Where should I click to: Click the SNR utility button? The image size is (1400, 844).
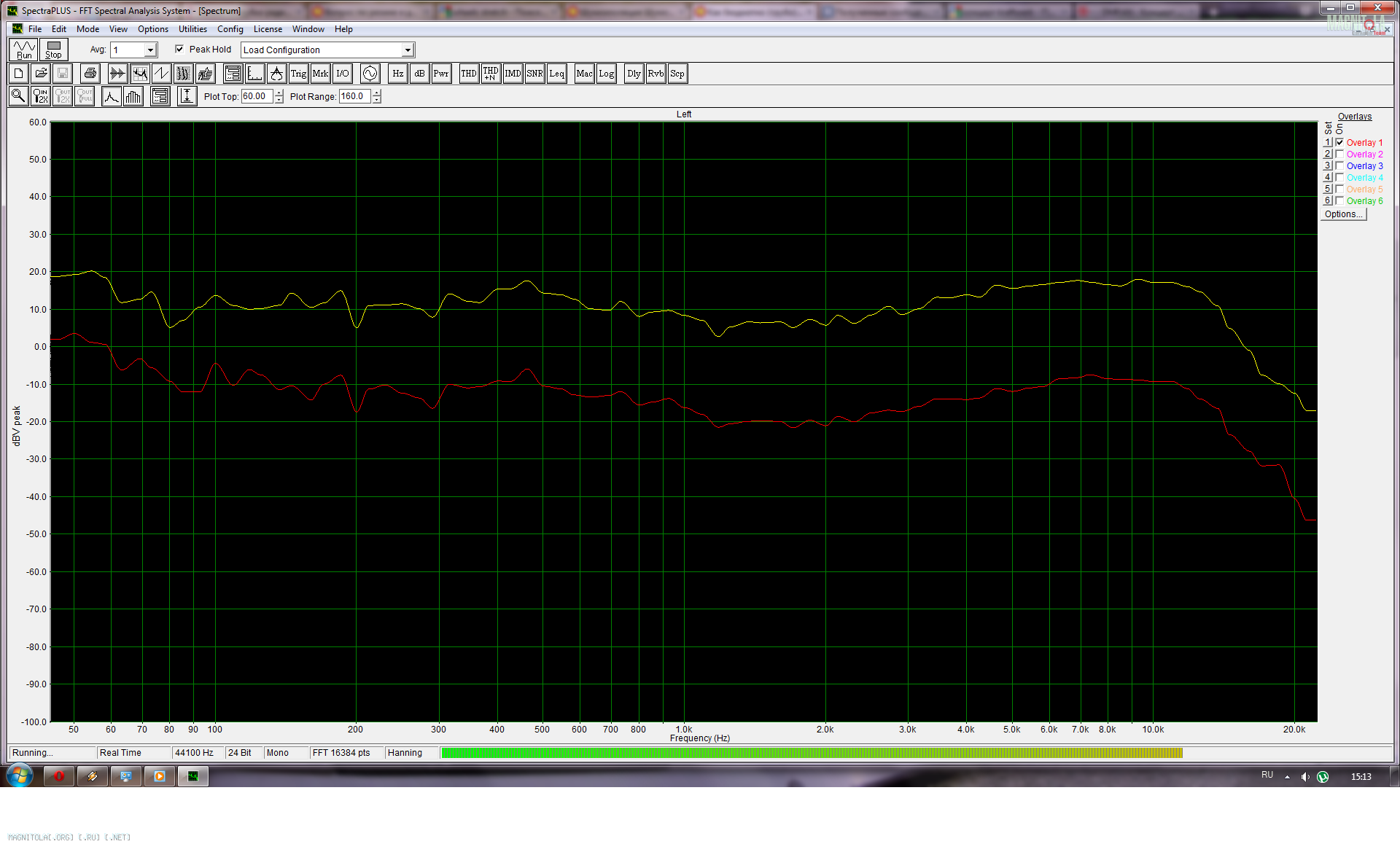click(534, 74)
